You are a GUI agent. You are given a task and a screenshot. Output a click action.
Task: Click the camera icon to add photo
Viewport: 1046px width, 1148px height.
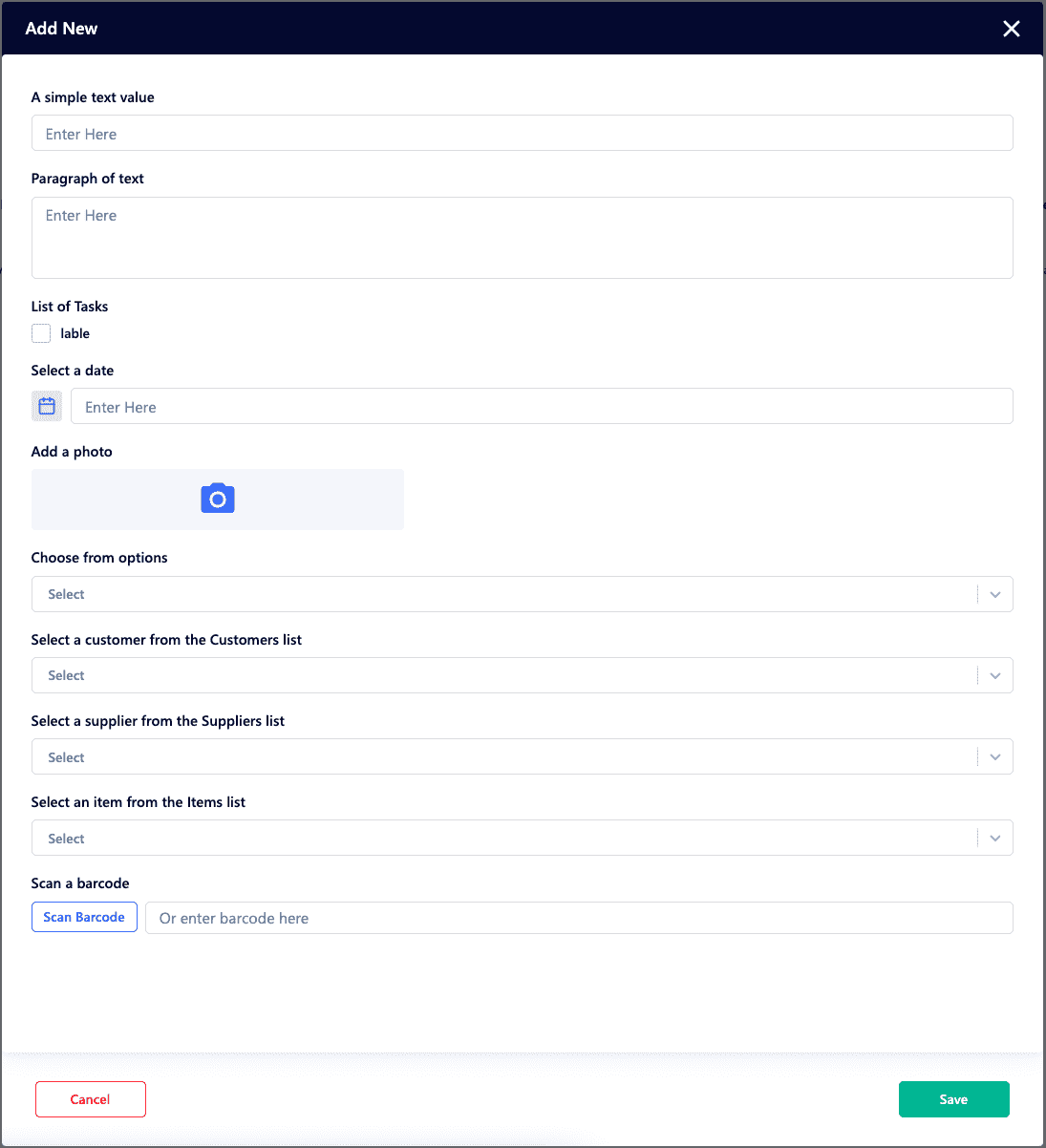218,499
